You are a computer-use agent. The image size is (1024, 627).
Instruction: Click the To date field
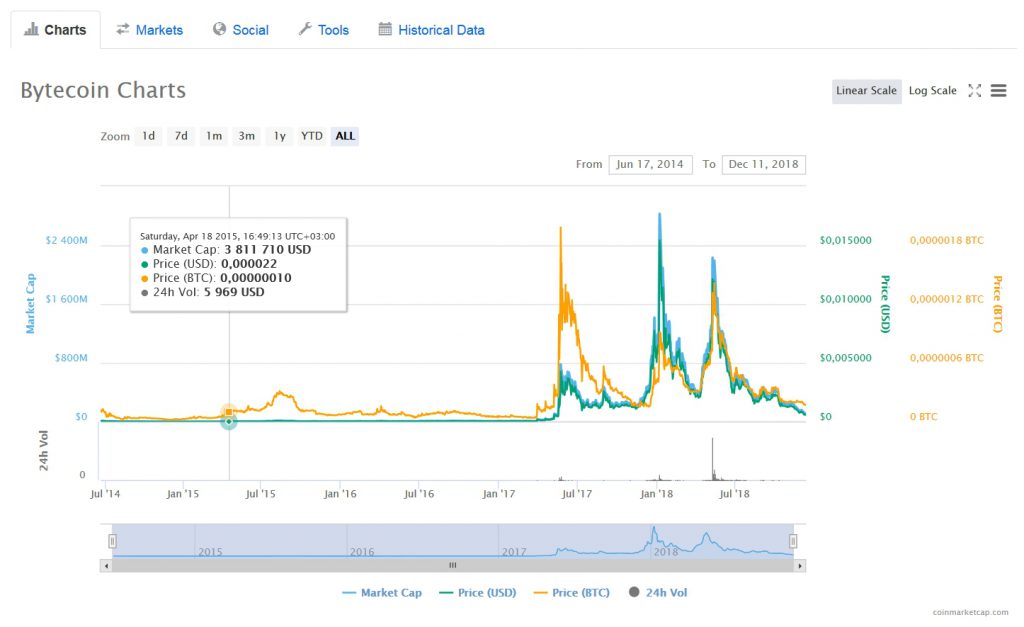[x=763, y=165]
